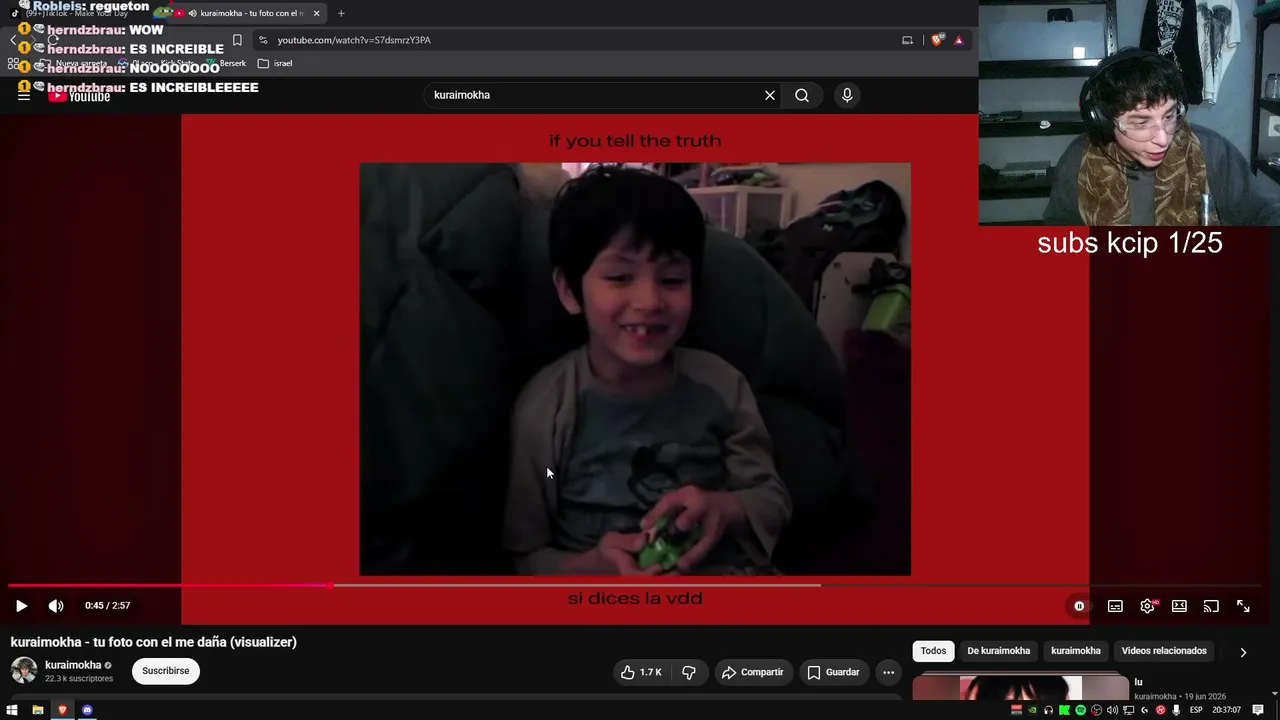Screen dimensions: 1280x720
Task: Play the paused YouTube video
Action: [x=21, y=606]
